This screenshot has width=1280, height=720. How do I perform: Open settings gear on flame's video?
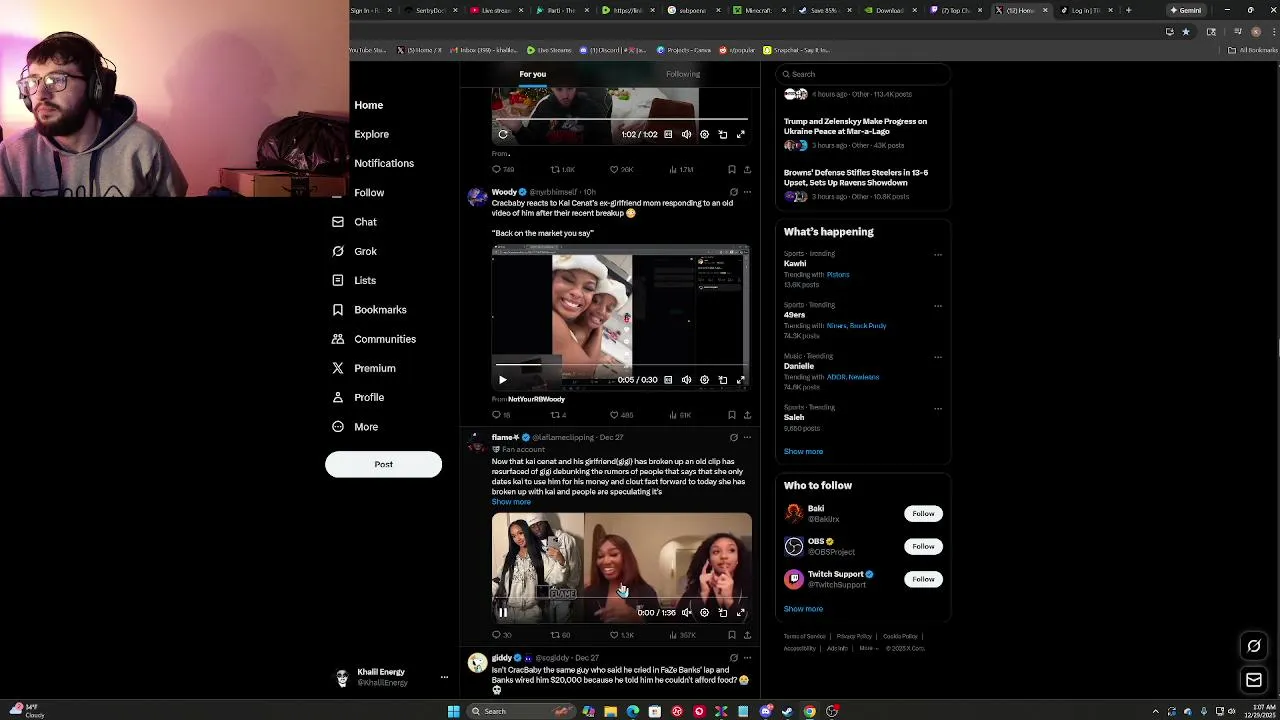[x=704, y=613]
